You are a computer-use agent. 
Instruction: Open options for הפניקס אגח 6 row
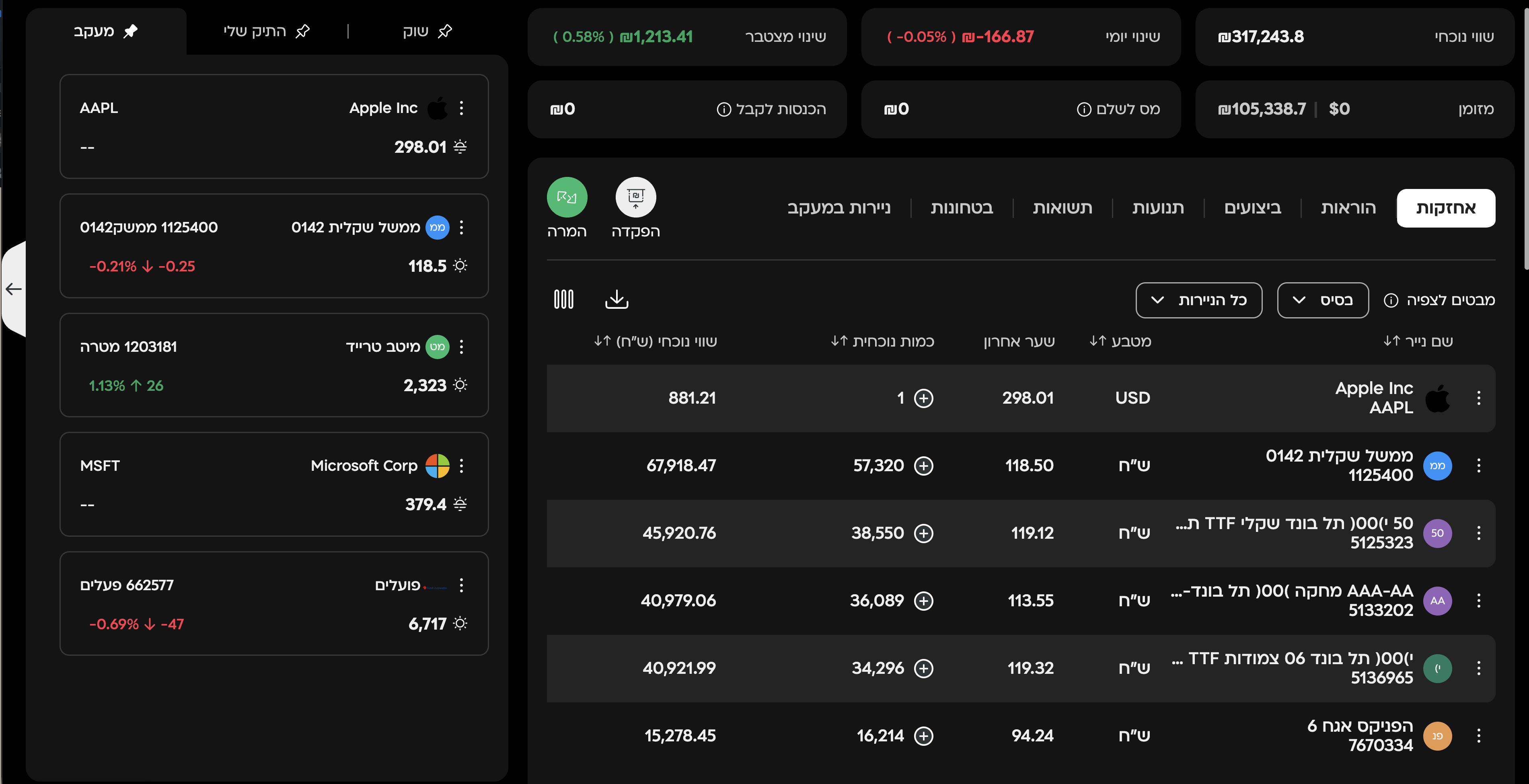(x=1479, y=736)
